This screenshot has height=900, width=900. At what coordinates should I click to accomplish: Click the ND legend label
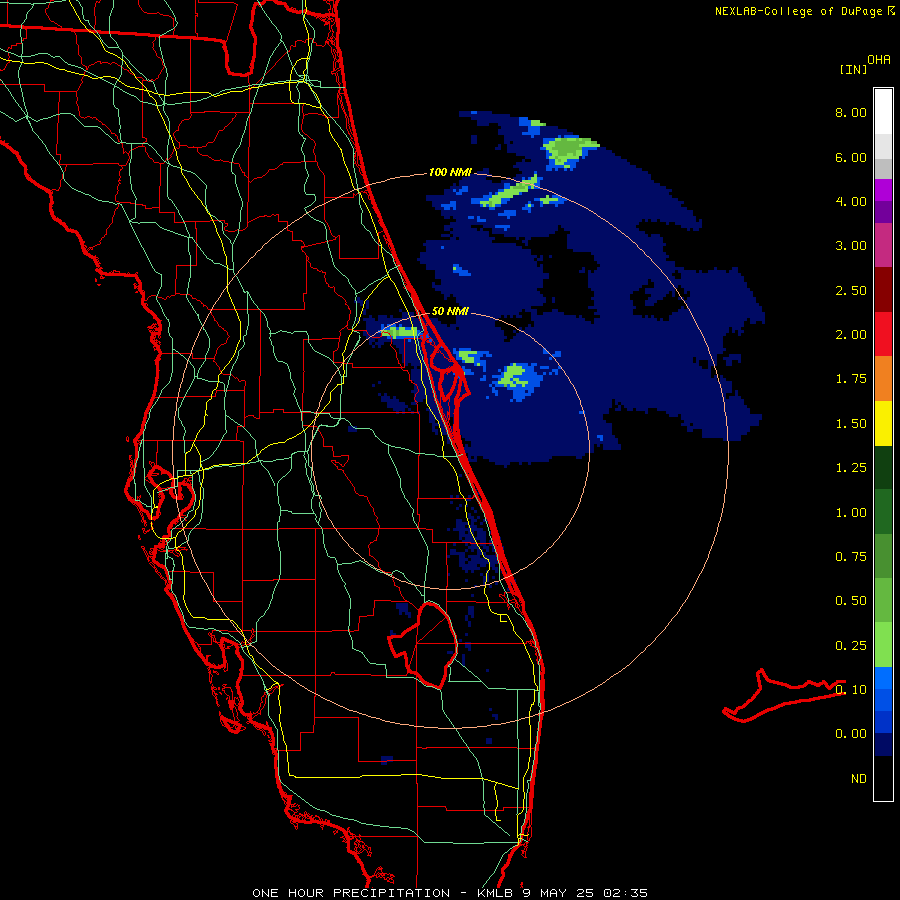pyautogui.click(x=859, y=779)
